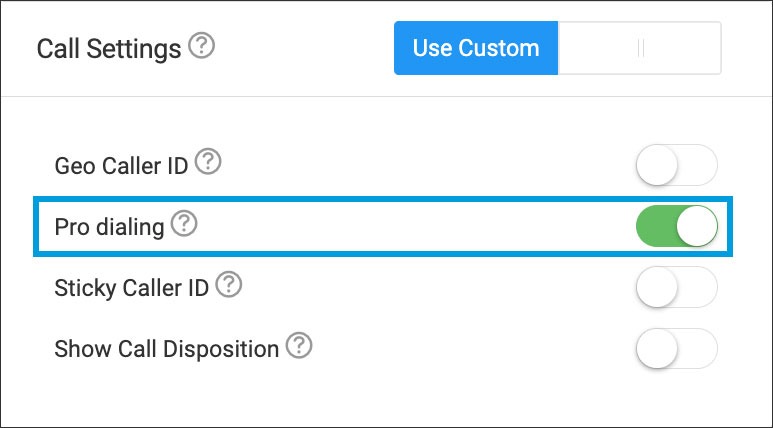Image resolution: width=773 pixels, height=428 pixels.
Task: Enable the Geo Caller ID toggle
Action: coord(677,166)
